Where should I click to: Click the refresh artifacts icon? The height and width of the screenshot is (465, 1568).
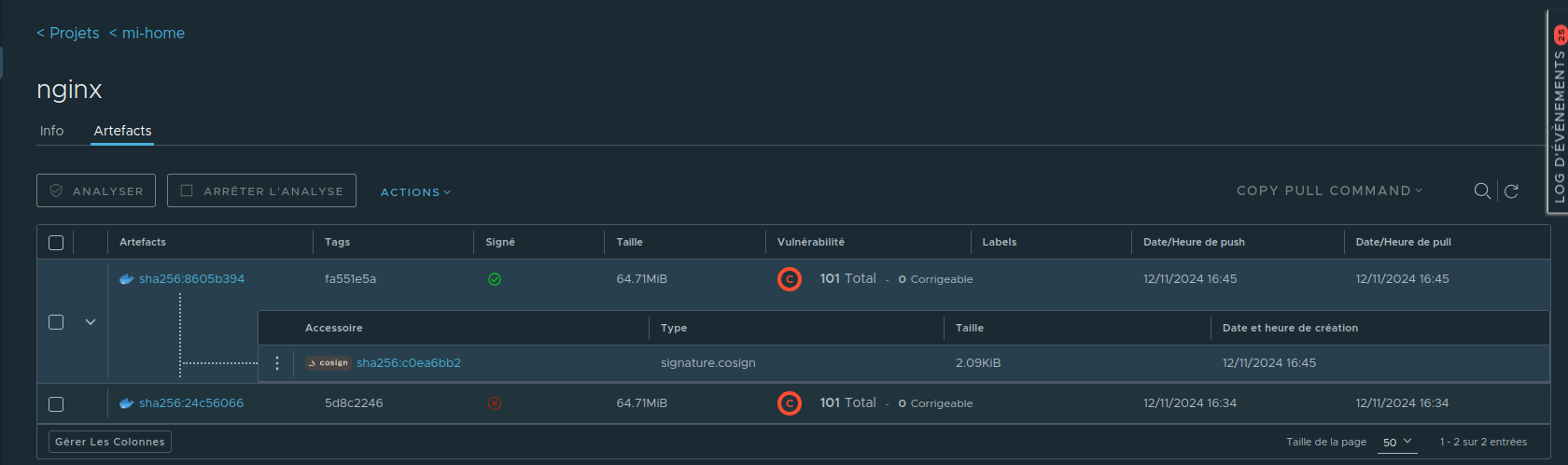coord(1511,190)
